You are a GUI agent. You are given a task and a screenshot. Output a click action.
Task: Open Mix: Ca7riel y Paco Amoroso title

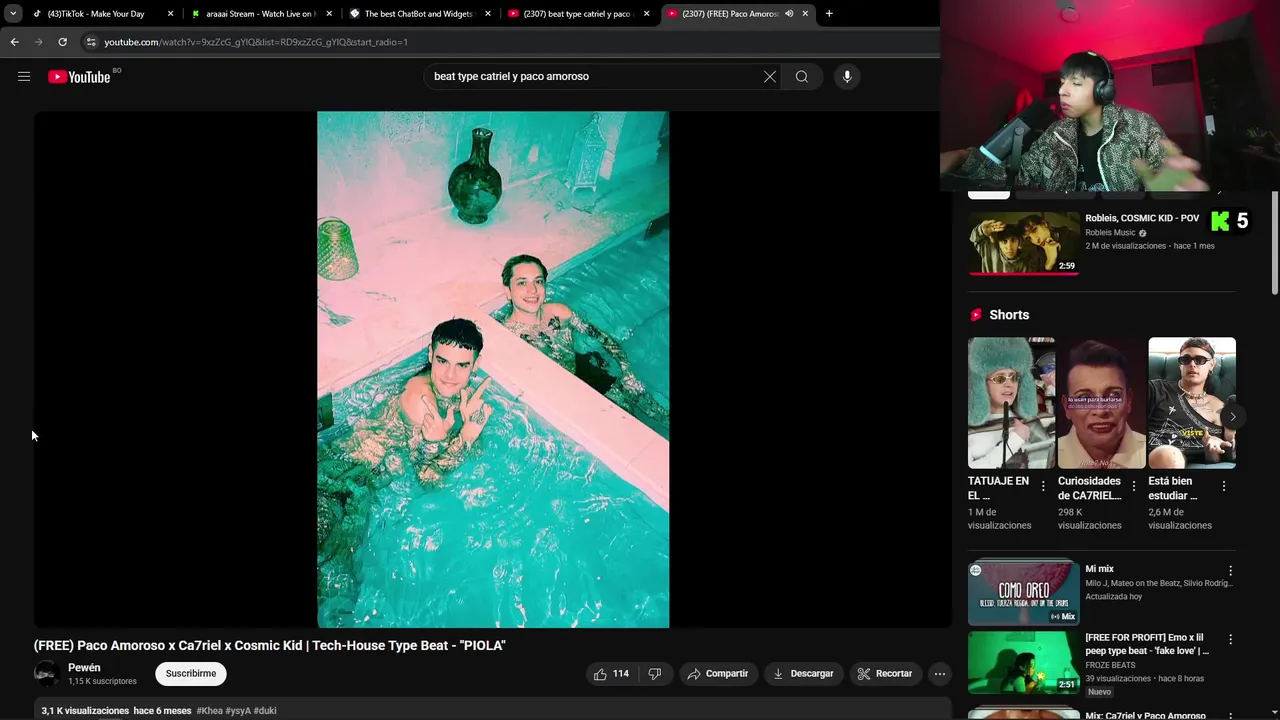(1145, 715)
